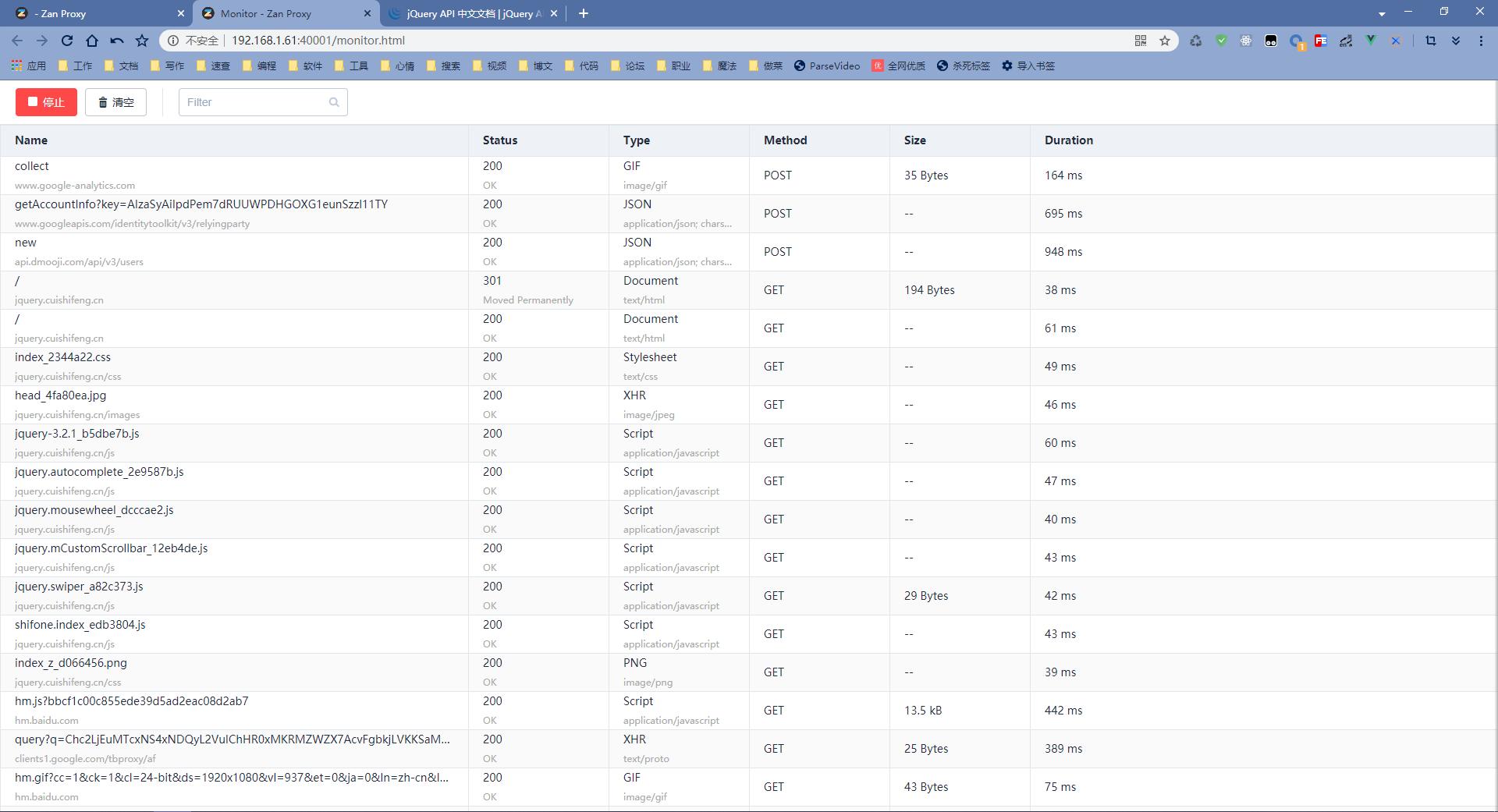Click the star icon left of address bar

pyautogui.click(x=142, y=41)
